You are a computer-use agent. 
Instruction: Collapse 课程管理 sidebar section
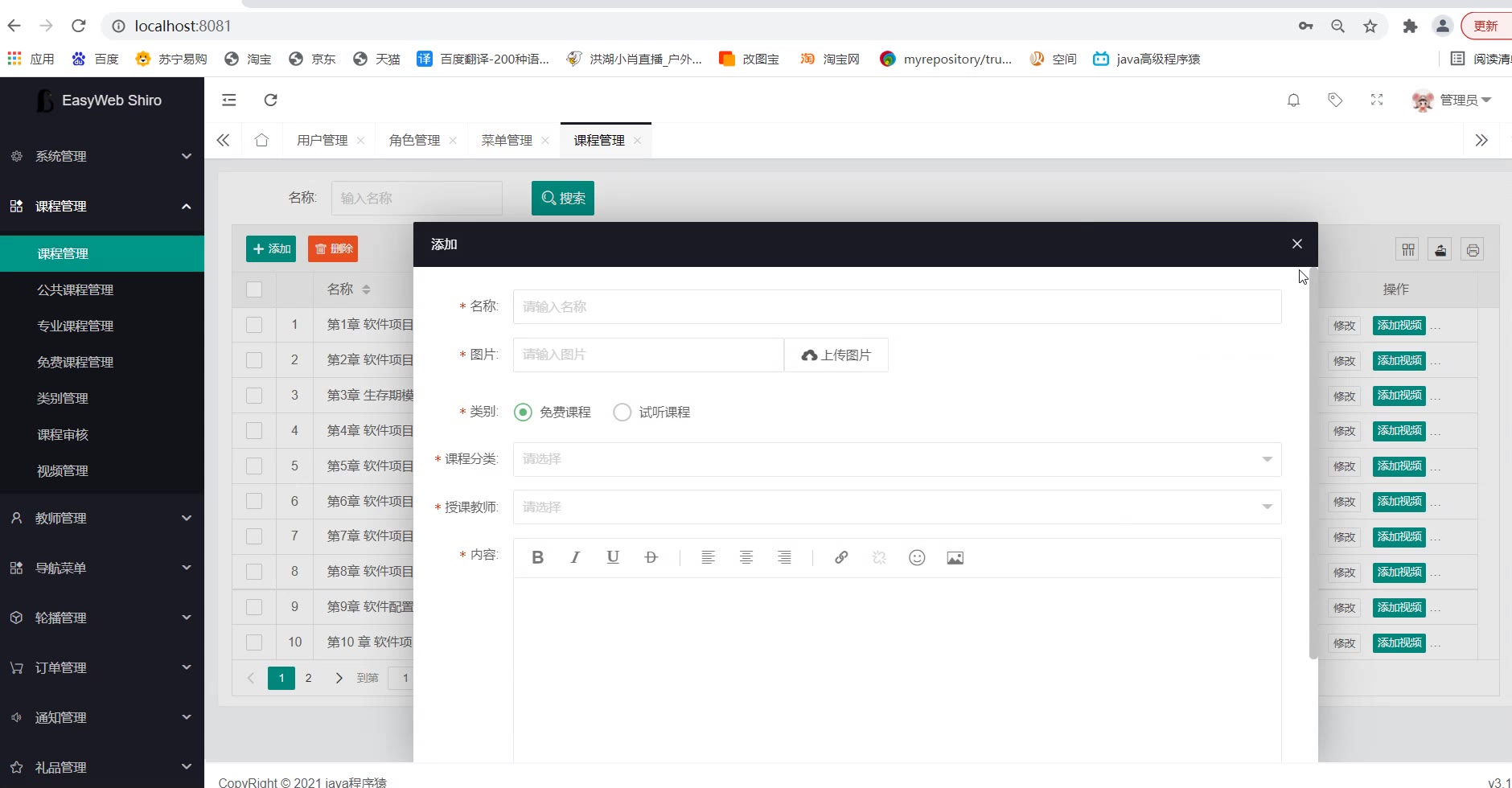coord(101,206)
